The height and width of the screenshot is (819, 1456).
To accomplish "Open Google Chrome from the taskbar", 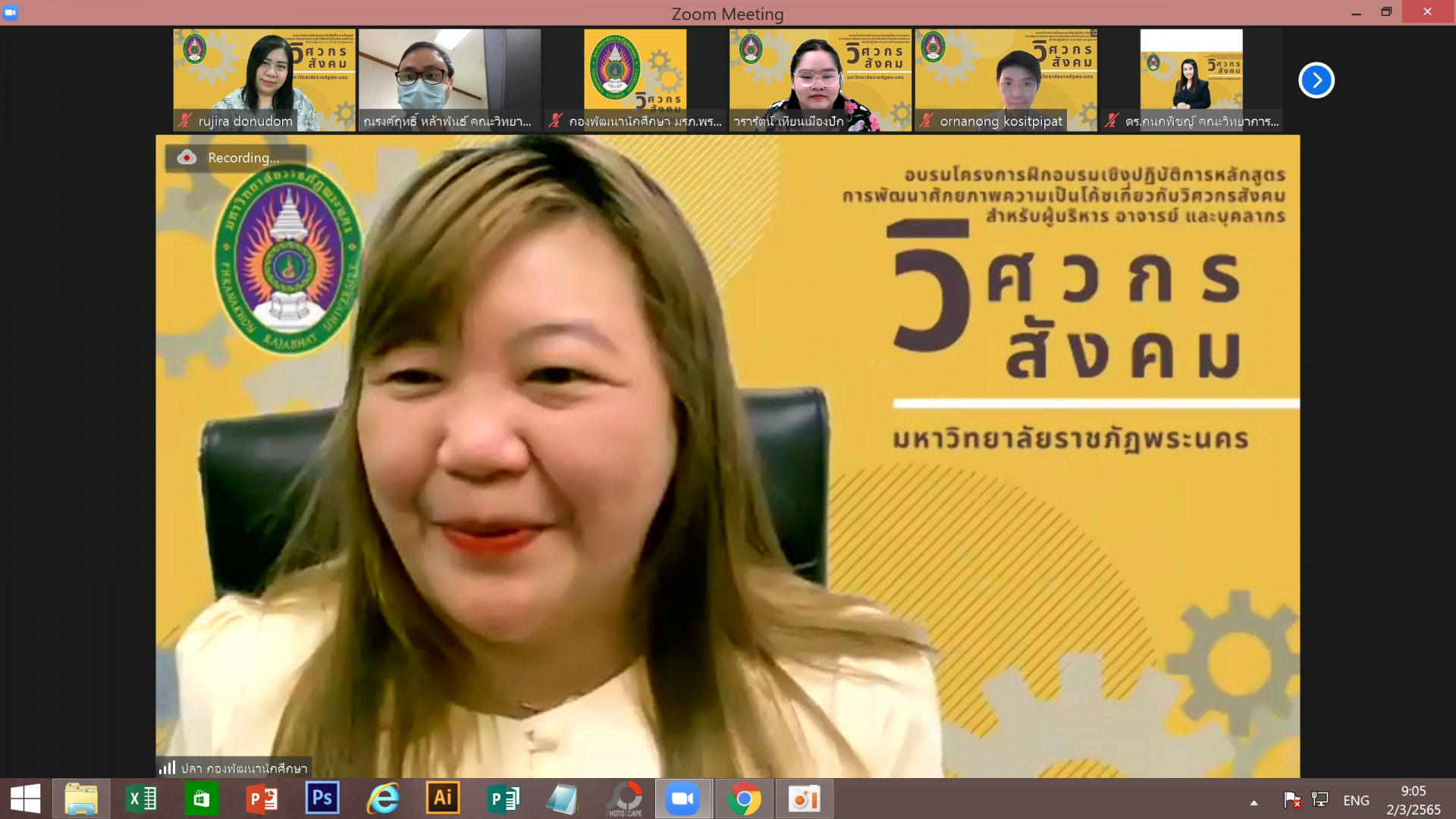I will pos(744,799).
